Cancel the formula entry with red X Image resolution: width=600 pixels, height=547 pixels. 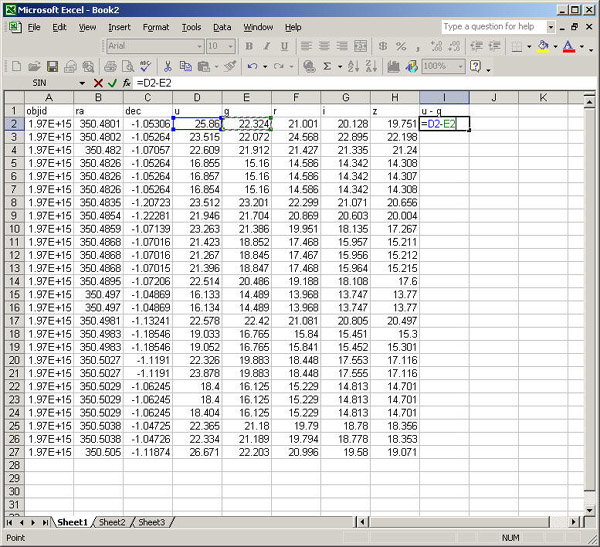tap(98, 83)
